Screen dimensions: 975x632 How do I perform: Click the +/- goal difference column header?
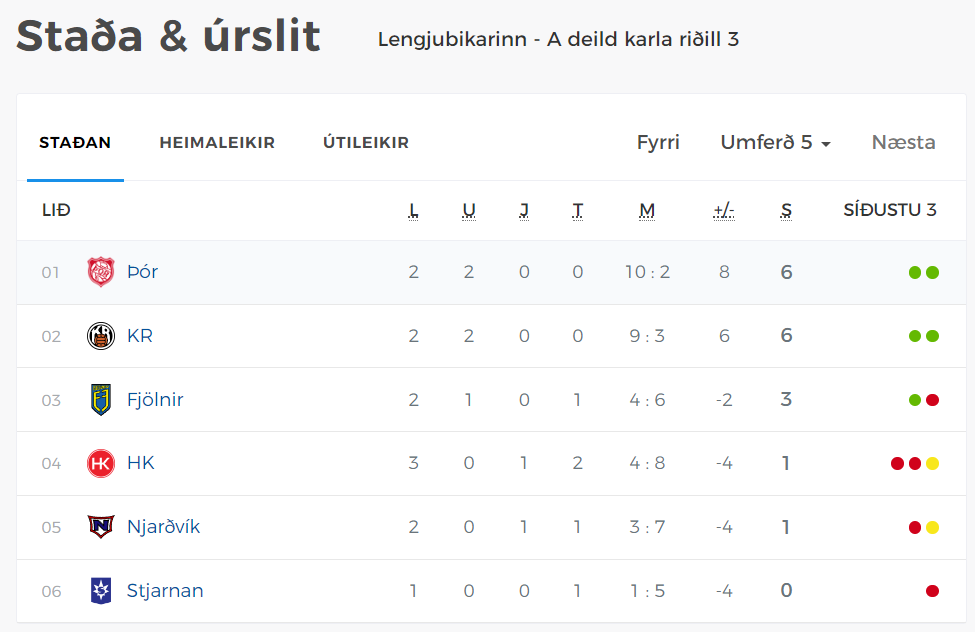[x=724, y=211]
